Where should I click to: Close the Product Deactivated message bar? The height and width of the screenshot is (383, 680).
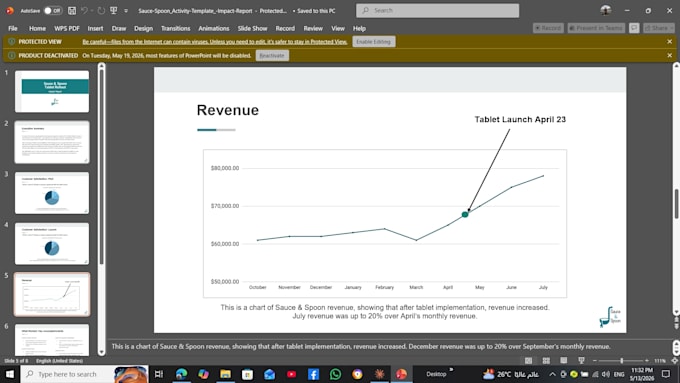[x=670, y=56]
